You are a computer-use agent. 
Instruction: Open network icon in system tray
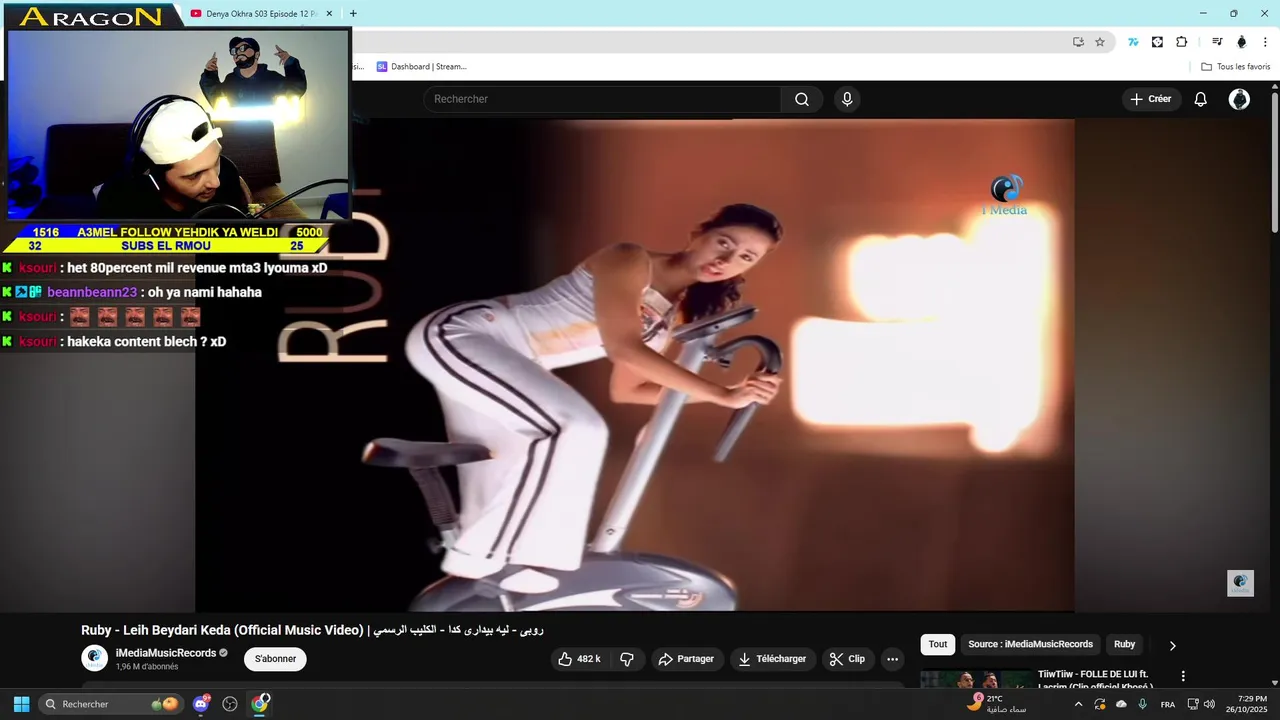coord(1193,704)
